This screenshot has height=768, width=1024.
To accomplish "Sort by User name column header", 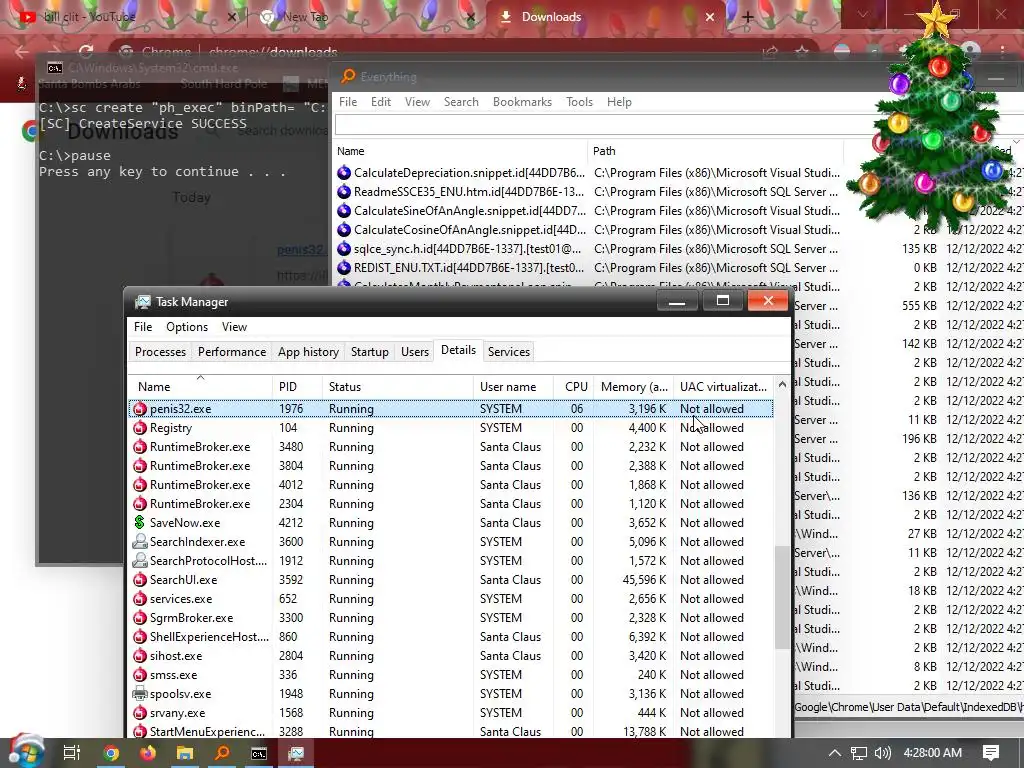I will (x=513, y=387).
